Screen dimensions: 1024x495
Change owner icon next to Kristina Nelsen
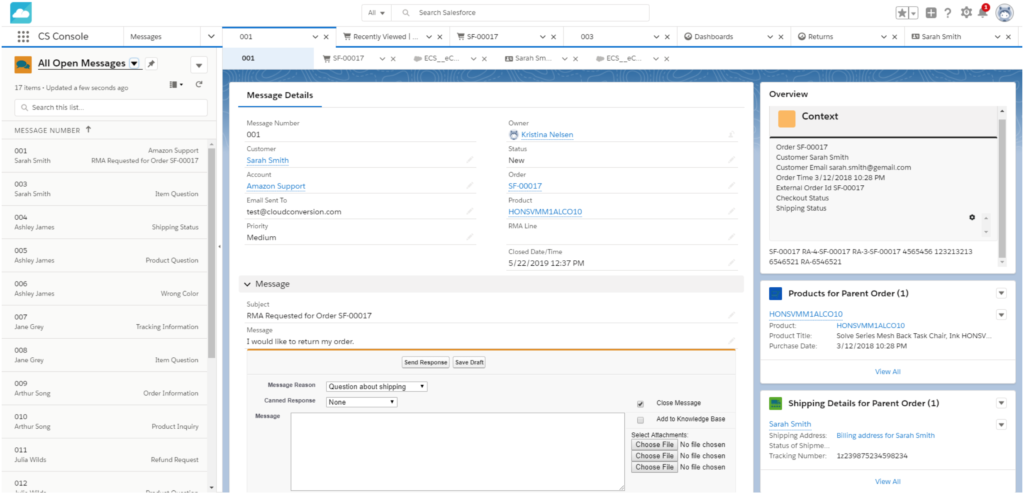click(731, 135)
